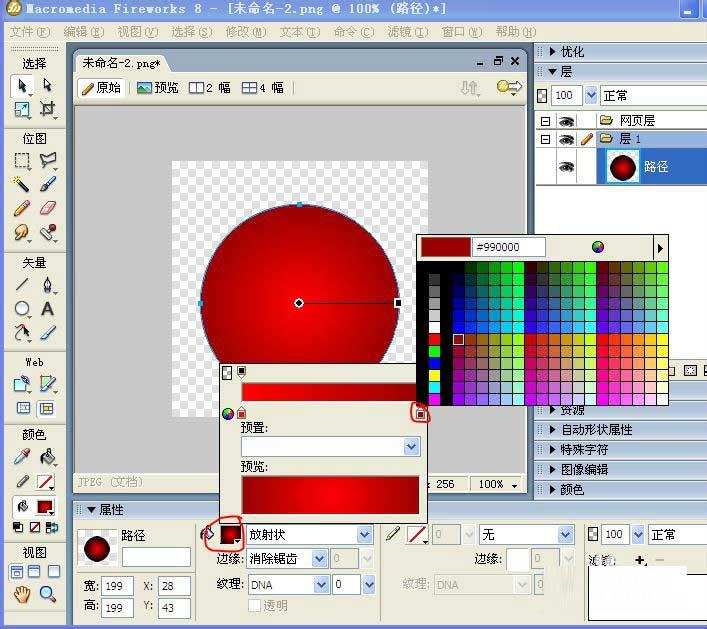Viewport: 707px width, 629px height.
Task: Click the 4 幅 view button
Action: (x=262, y=88)
